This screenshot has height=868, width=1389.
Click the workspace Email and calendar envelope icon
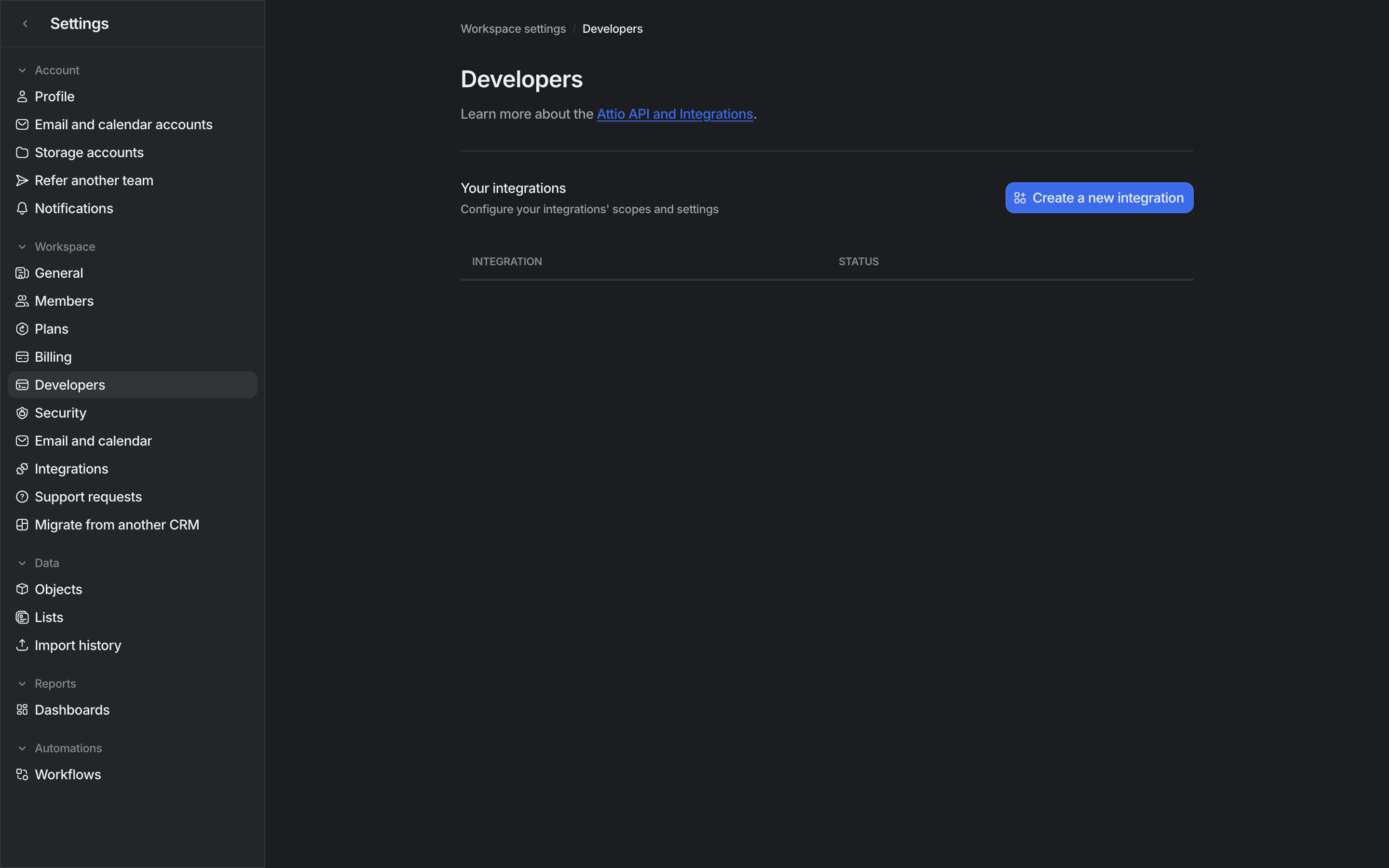[x=22, y=441]
